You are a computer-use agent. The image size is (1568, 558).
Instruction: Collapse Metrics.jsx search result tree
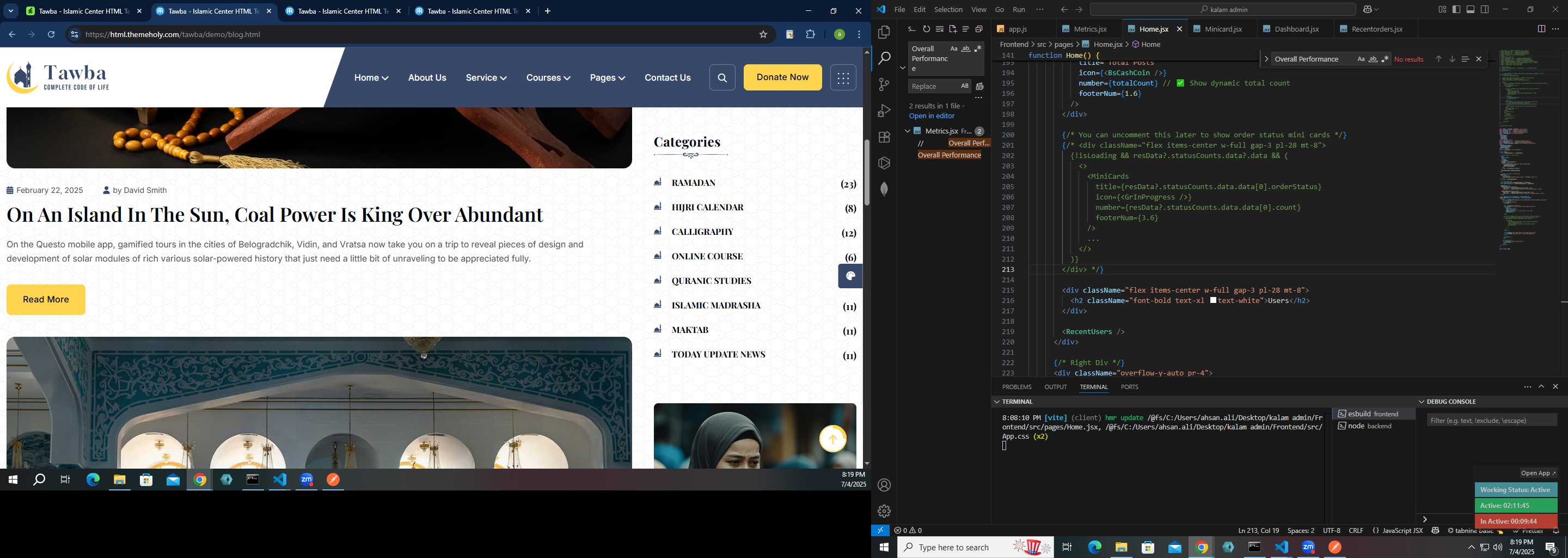click(x=907, y=131)
